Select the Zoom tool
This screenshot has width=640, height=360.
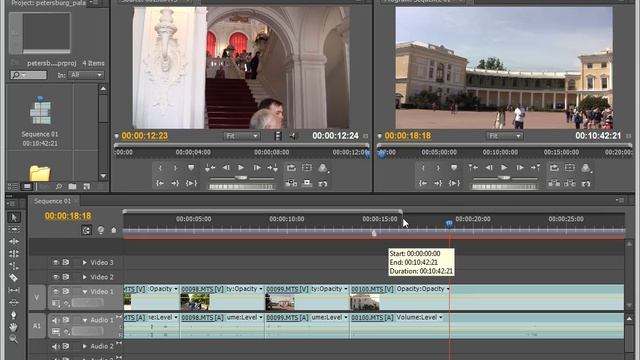[x=13, y=339]
